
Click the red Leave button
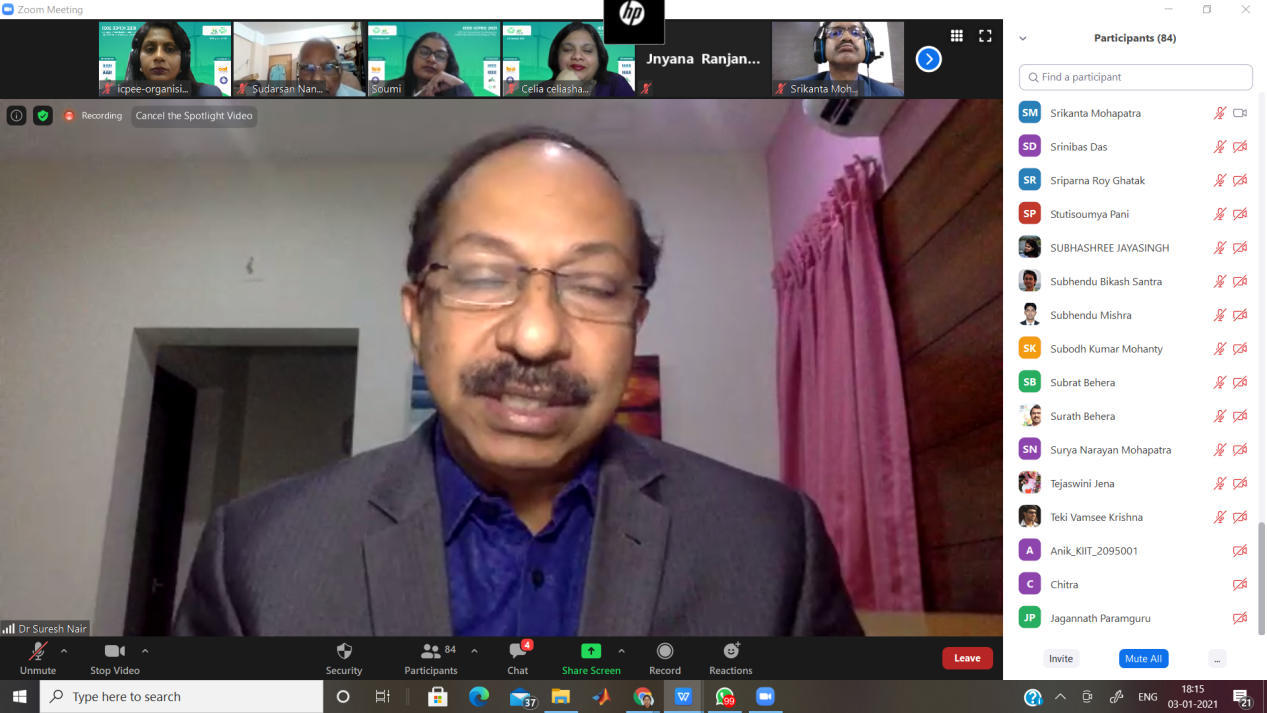click(967, 658)
